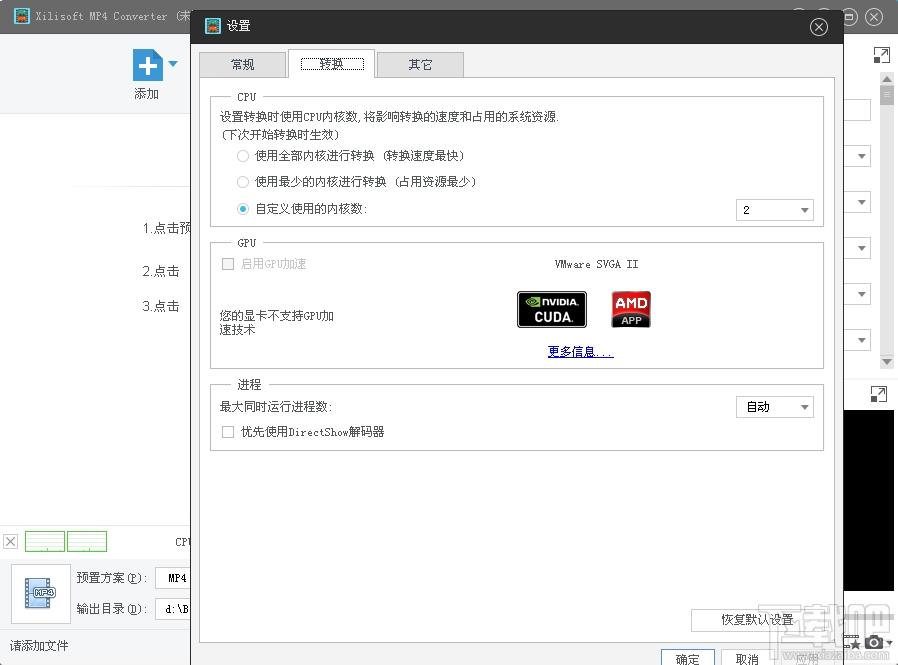Open the 其它 tab

(420, 65)
